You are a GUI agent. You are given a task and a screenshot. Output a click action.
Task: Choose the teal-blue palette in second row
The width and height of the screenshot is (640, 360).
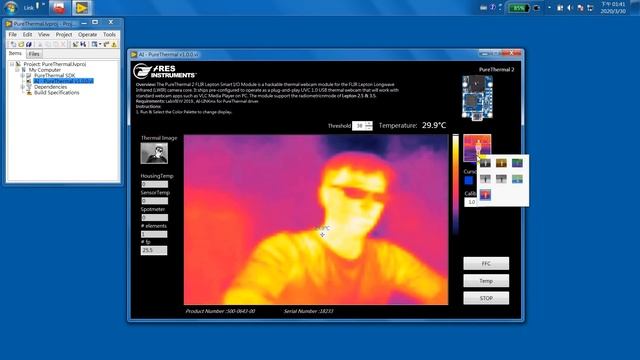pyautogui.click(x=517, y=179)
